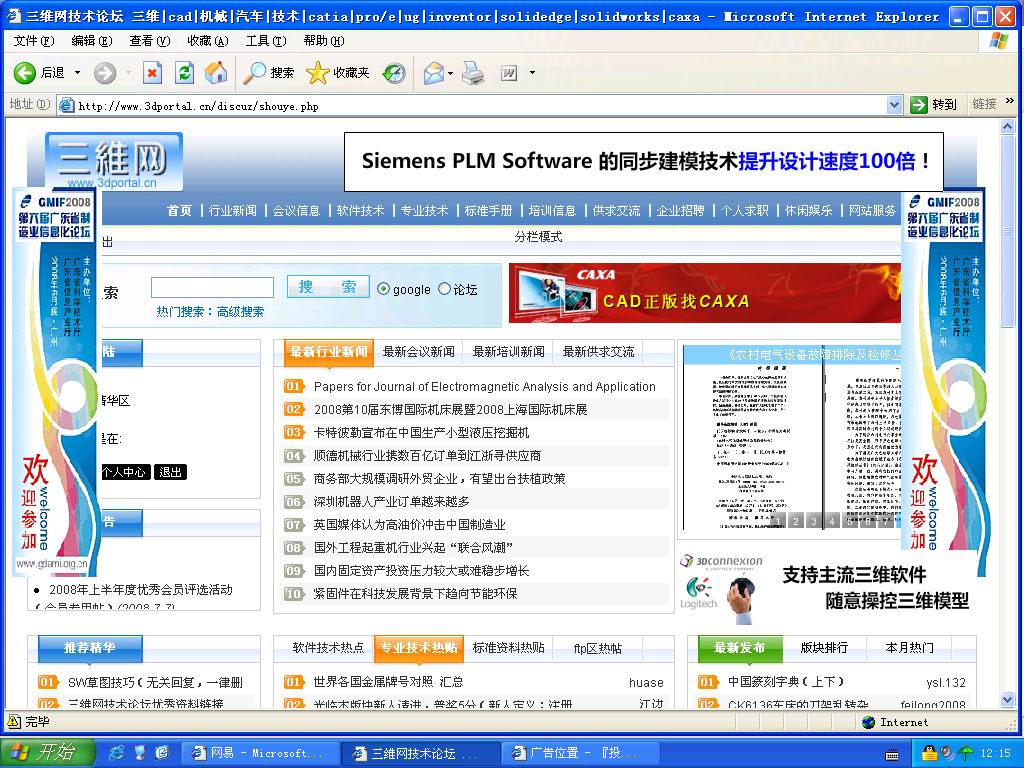Screen dimensions: 1024x768
Task: Click the 三维网 site logo
Action: tap(114, 161)
